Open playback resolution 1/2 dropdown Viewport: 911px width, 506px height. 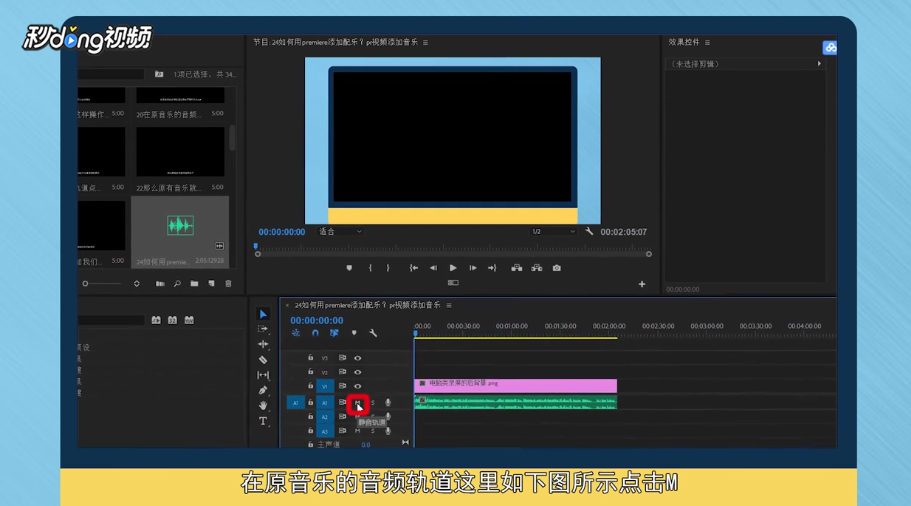(553, 231)
